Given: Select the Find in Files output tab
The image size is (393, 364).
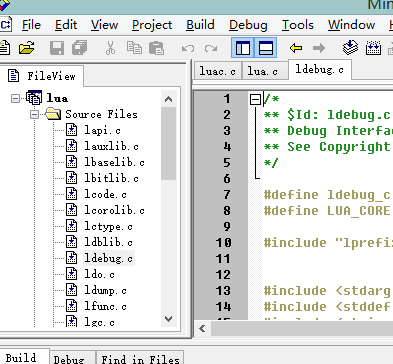Looking at the screenshot, I should (x=140, y=359).
